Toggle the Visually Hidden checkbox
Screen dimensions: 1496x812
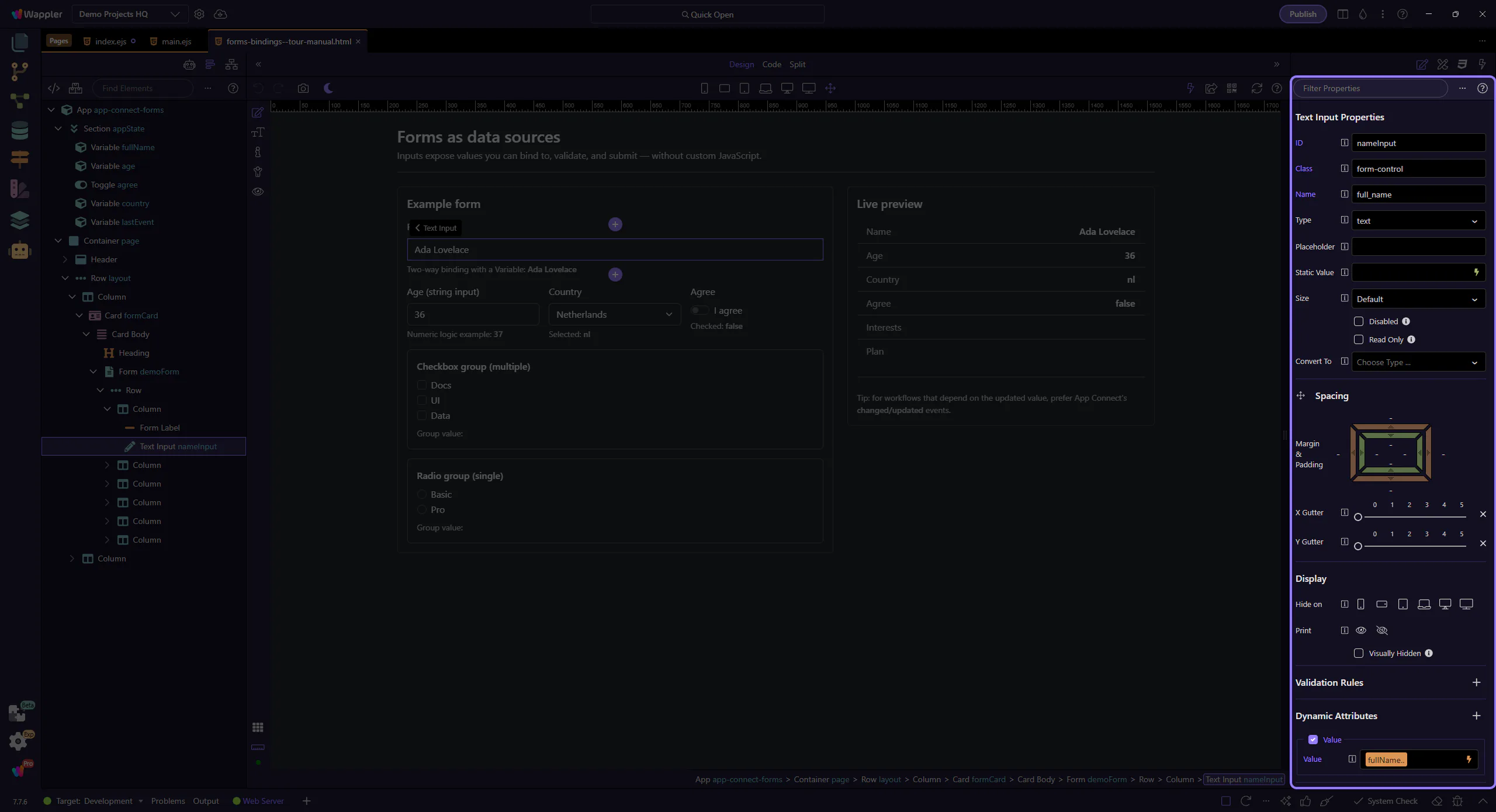[x=1359, y=653]
